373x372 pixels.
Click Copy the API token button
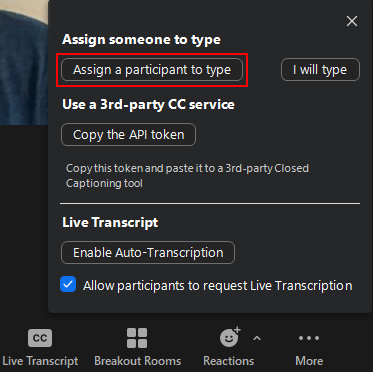click(x=129, y=135)
